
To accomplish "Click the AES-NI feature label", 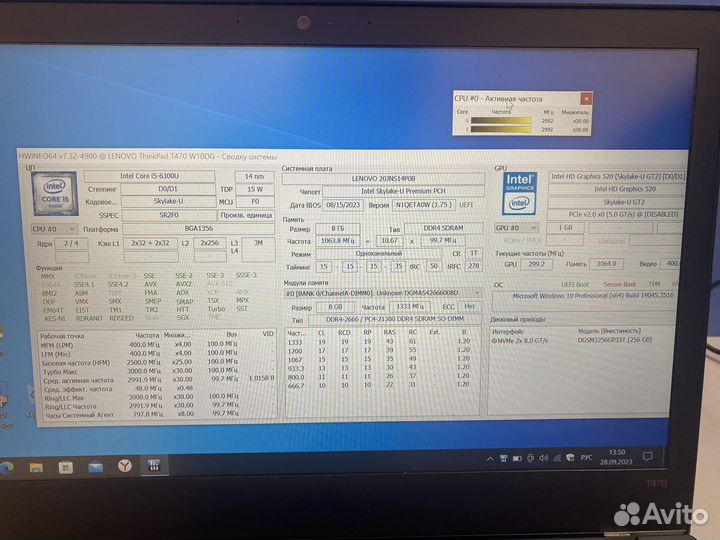I will [x=55, y=319].
